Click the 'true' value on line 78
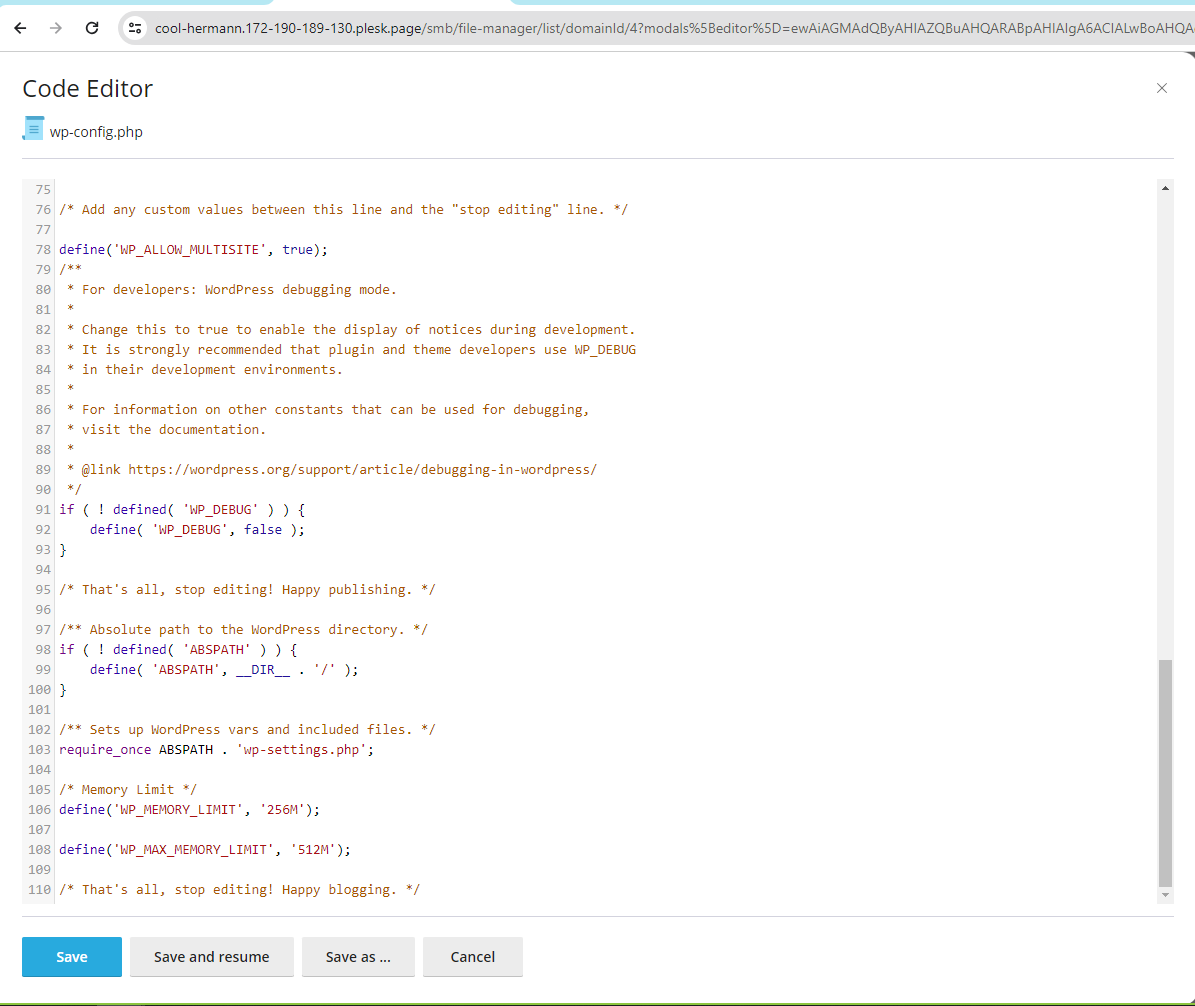The width and height of the screenshot is (1195, 1006). [x=297, y=249]
